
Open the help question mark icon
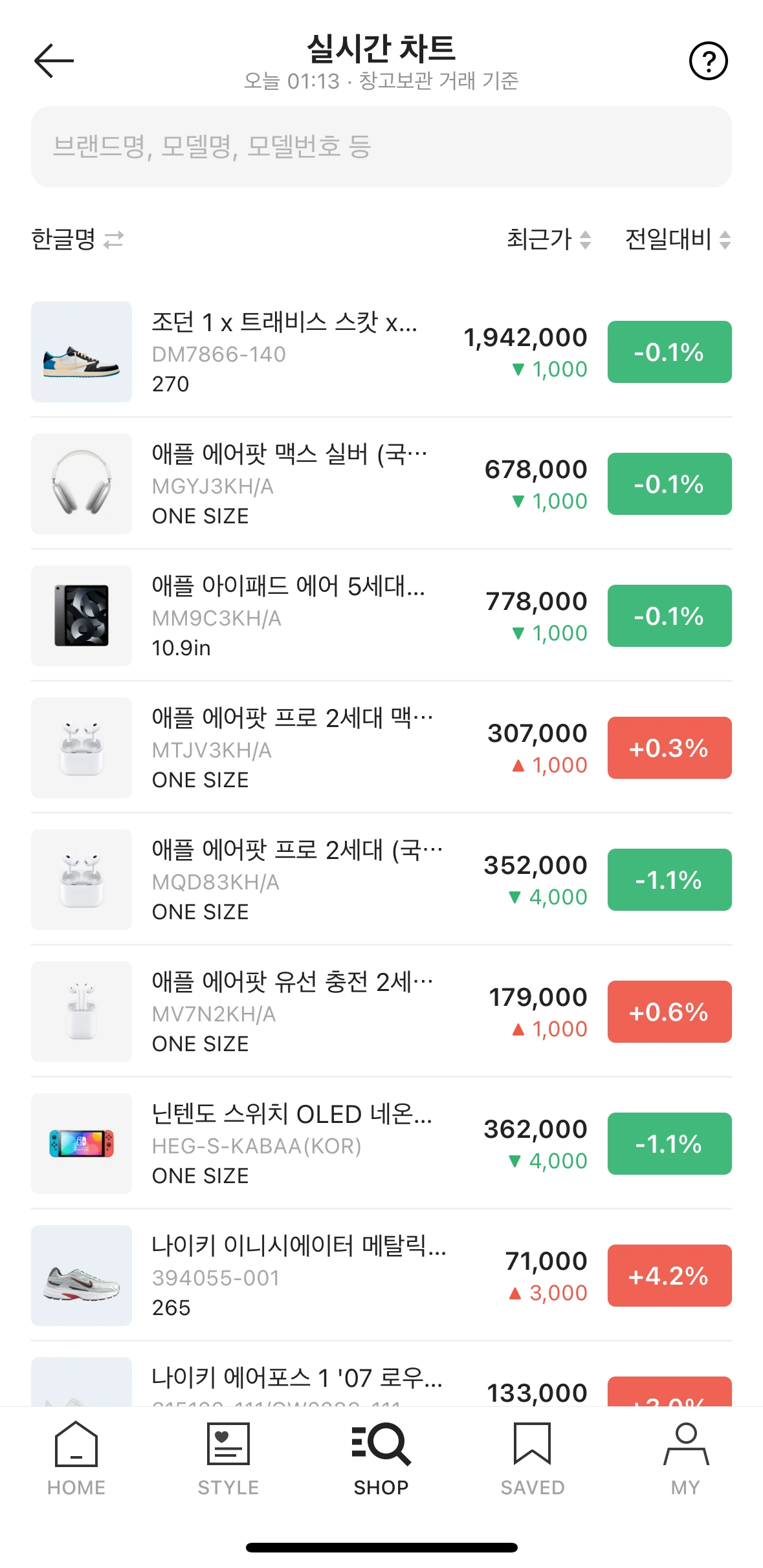[x=709, y=61]
